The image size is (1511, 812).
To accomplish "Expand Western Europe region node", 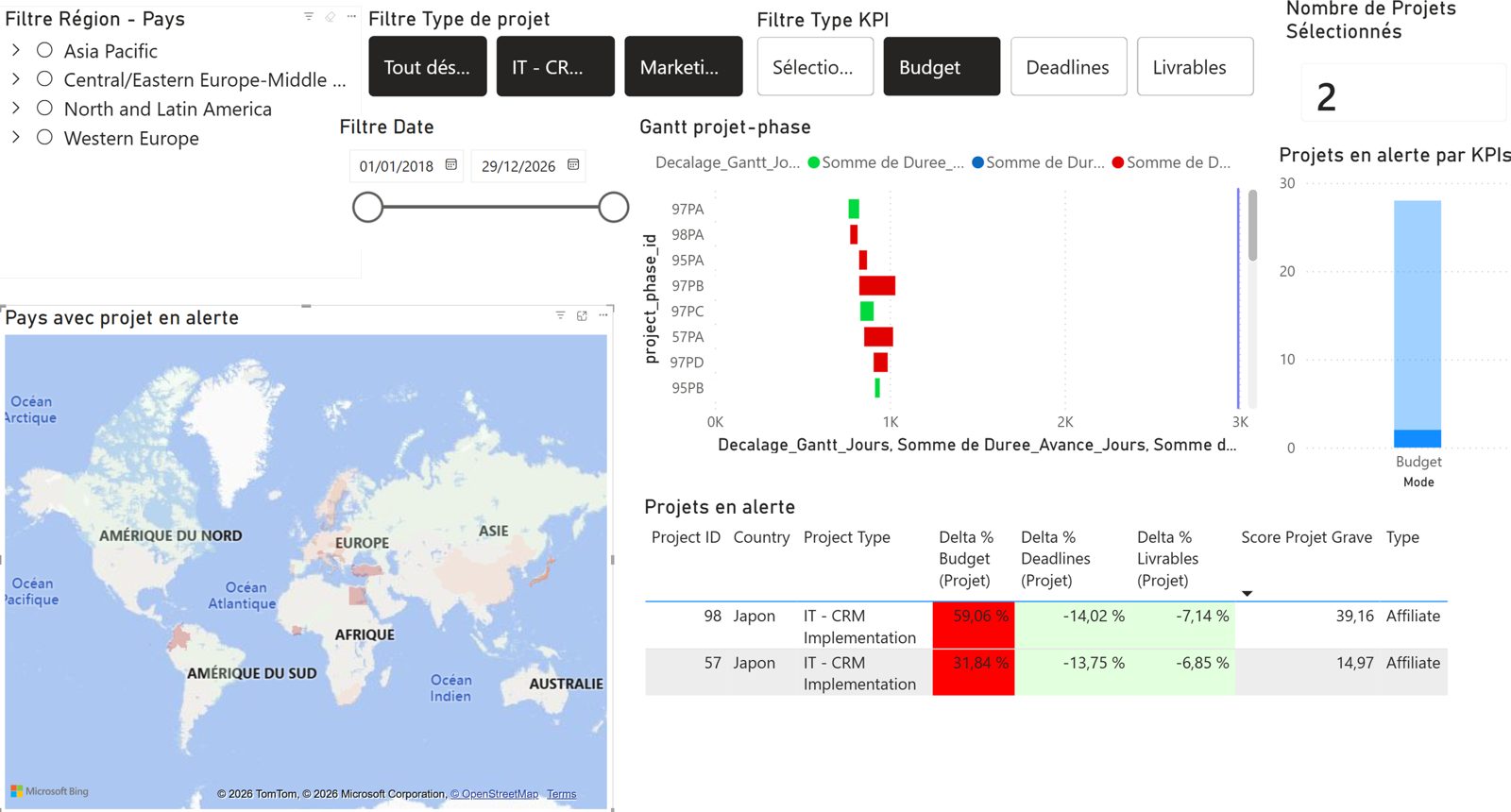I will (15, 138).
